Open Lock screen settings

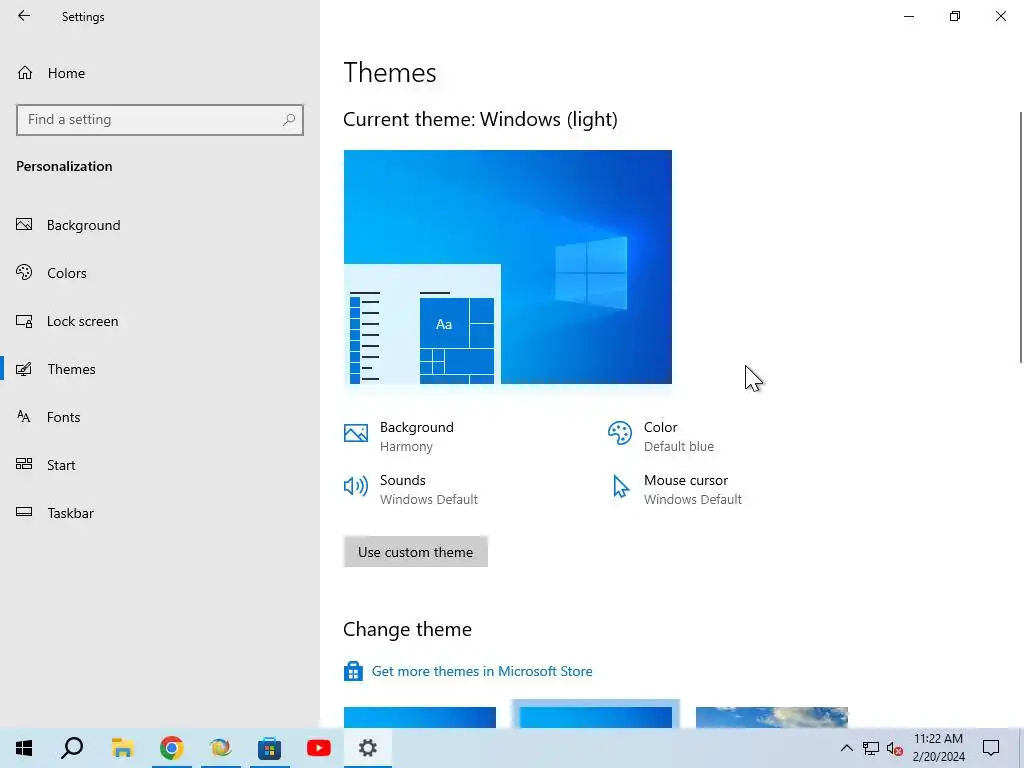coord(82,321)
